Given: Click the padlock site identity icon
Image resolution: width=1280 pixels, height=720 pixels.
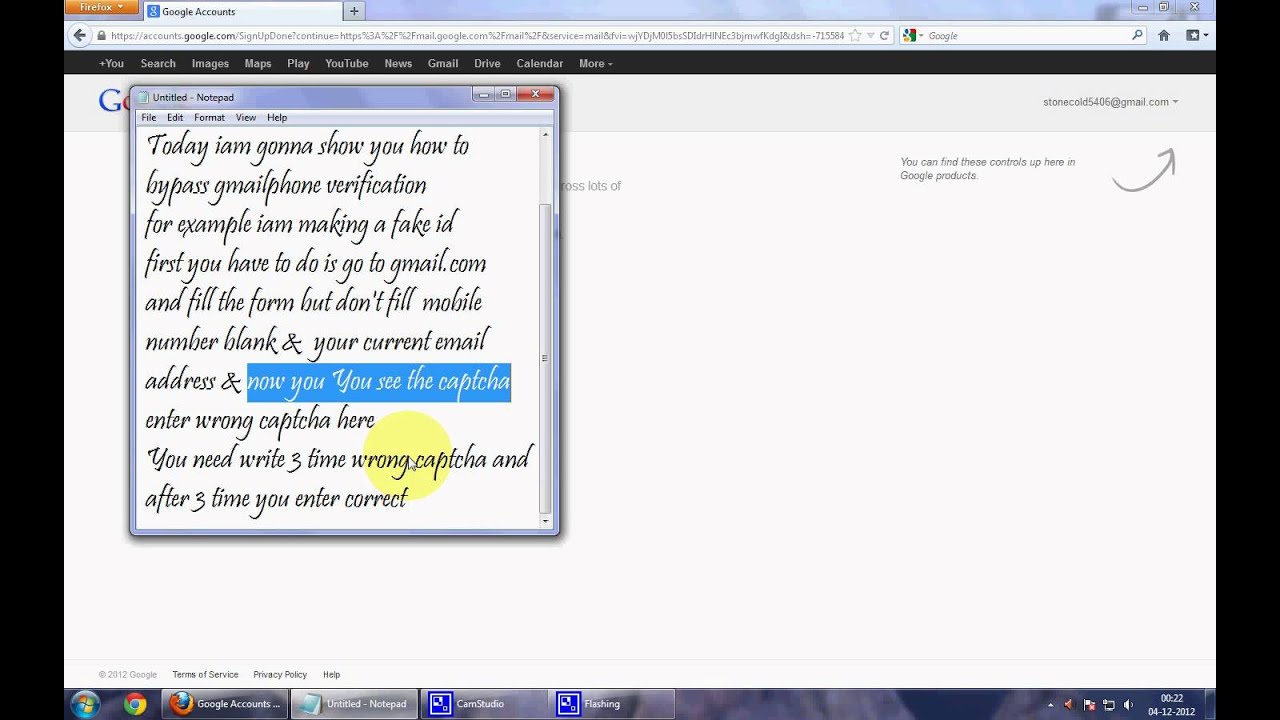Looking at the screenshot, I should coord(102,35).
